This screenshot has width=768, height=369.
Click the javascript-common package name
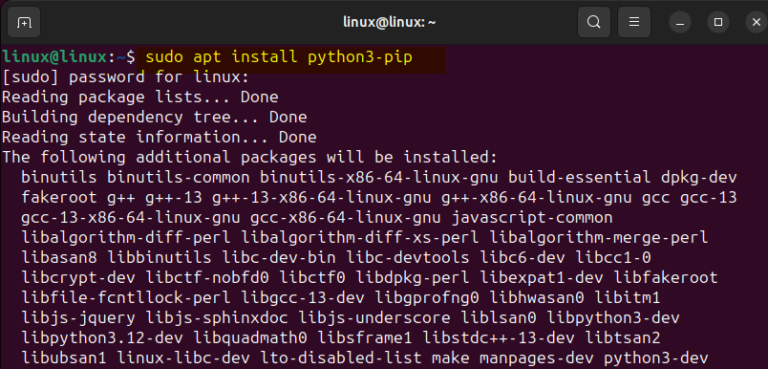coord(532,218)
